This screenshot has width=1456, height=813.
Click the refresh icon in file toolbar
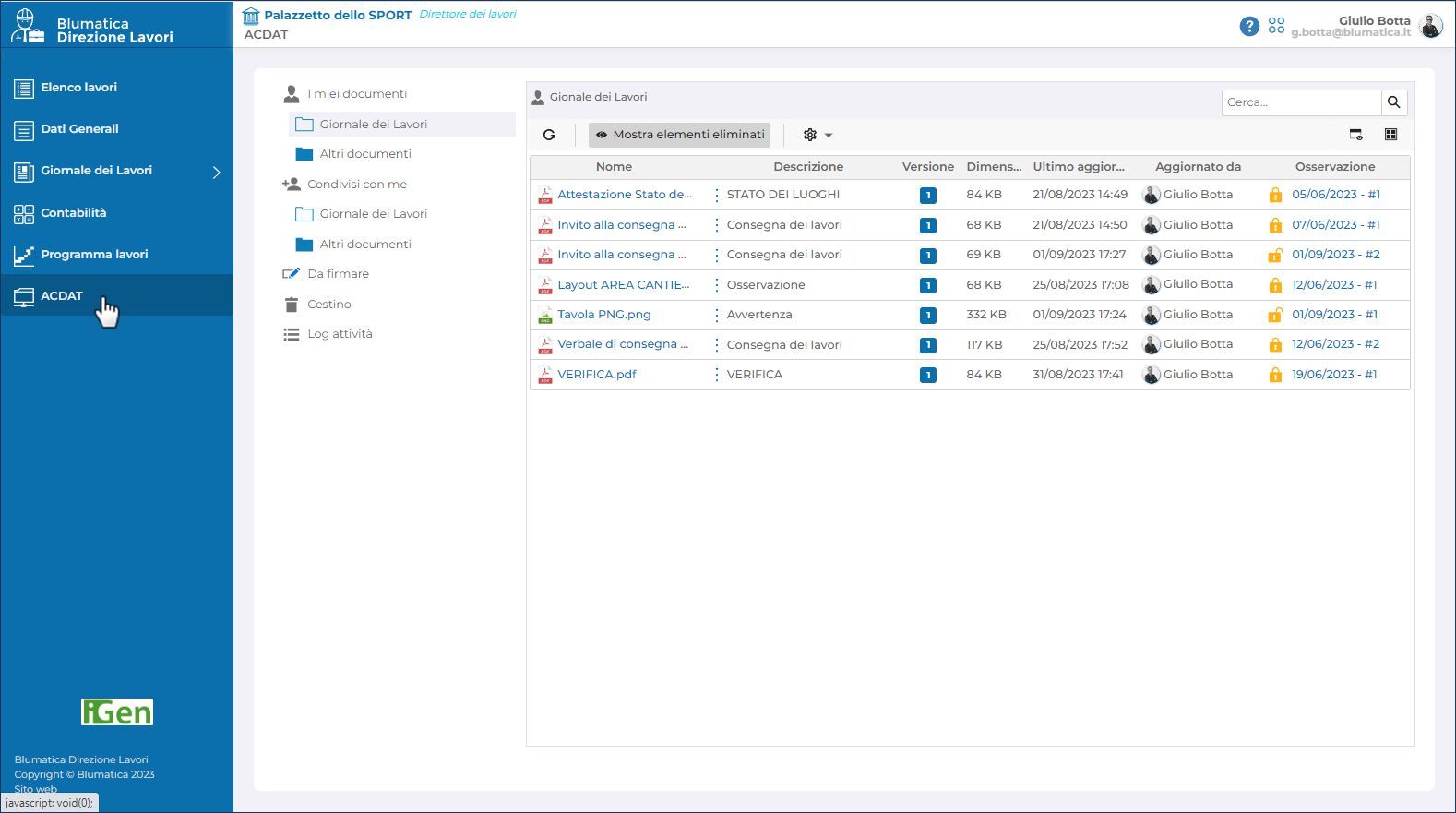[x=549, y=135]
